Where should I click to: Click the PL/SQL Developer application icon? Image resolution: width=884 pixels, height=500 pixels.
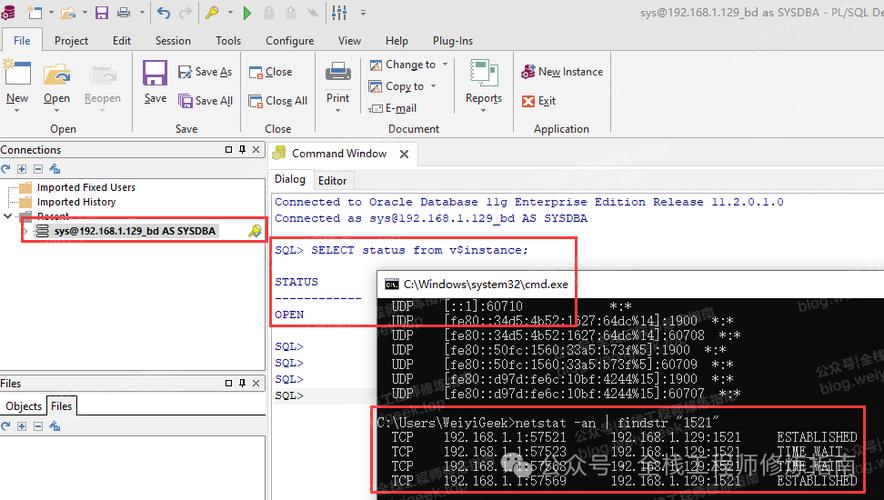pyautogui.click(x=8, y=11)
